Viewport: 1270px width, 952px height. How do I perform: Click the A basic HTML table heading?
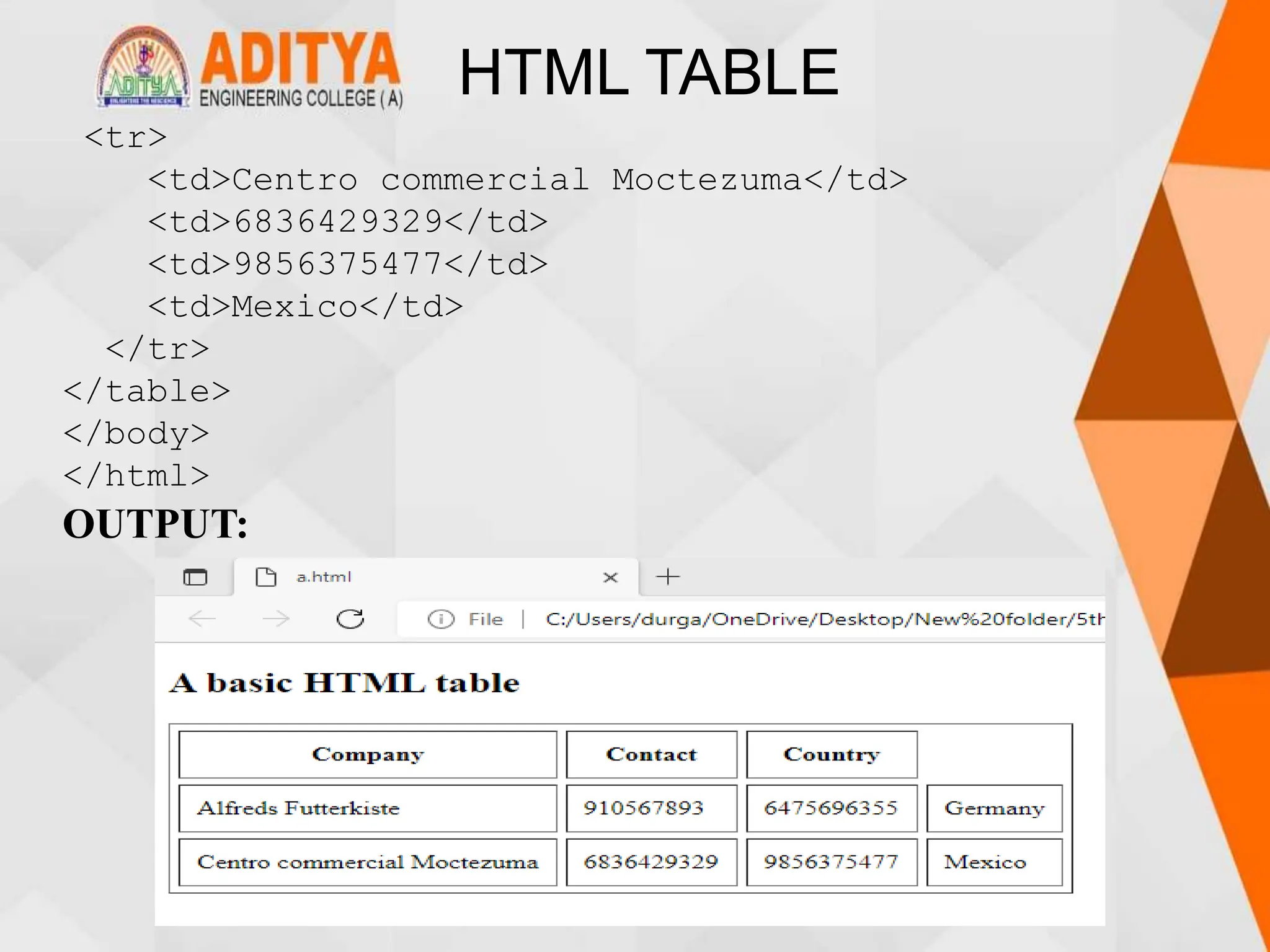click(x=345, y=683)
